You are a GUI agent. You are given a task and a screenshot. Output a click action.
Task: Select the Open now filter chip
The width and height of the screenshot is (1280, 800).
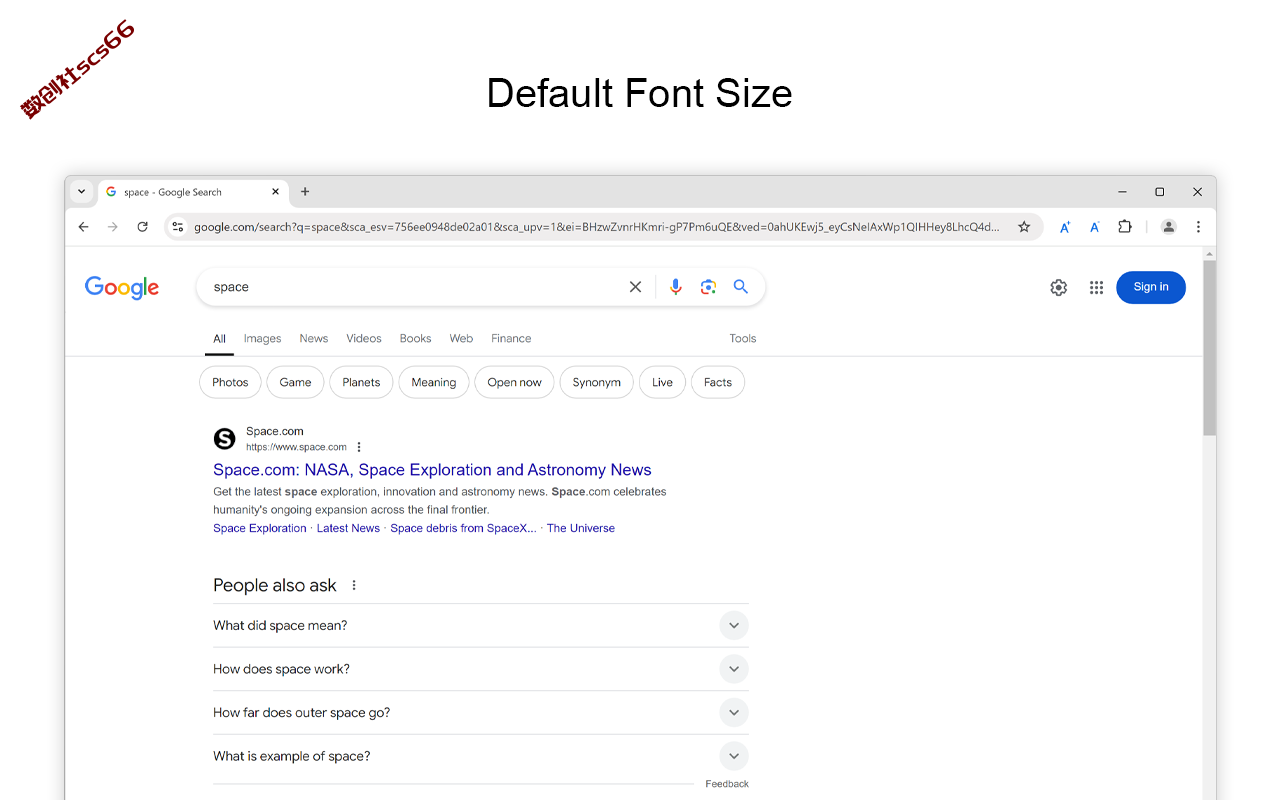click(x=514, y=382)
